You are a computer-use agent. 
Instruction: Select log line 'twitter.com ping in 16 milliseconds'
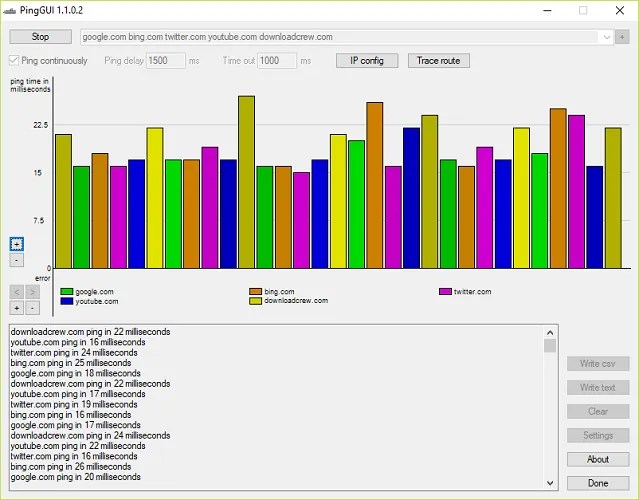(x=74, y=456)
